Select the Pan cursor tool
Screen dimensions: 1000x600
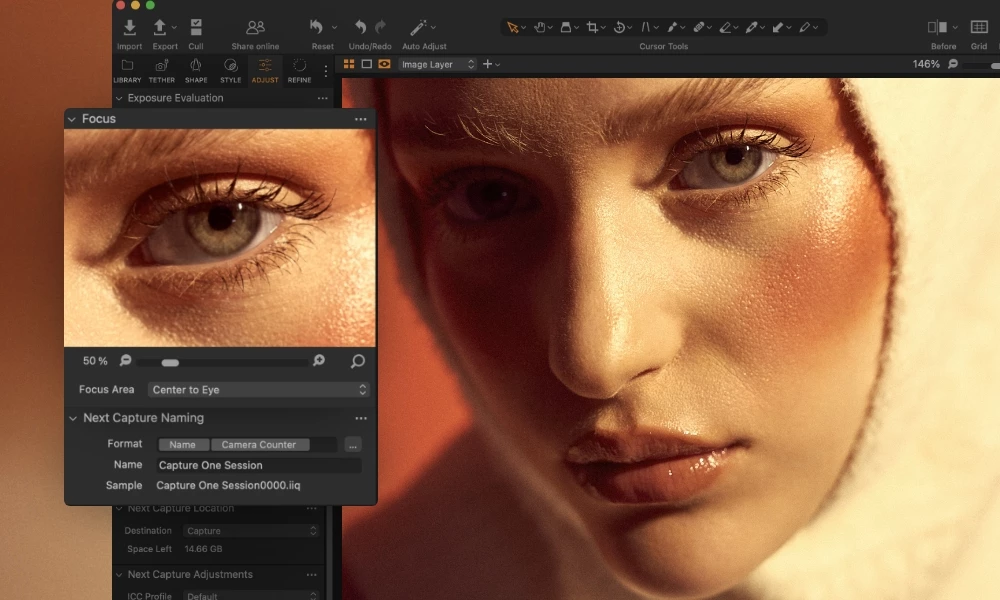[x=540, y=26]
